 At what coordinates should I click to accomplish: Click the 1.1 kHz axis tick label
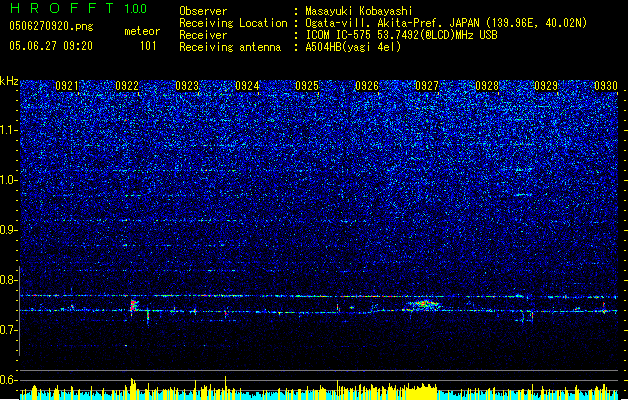point(9,130)
